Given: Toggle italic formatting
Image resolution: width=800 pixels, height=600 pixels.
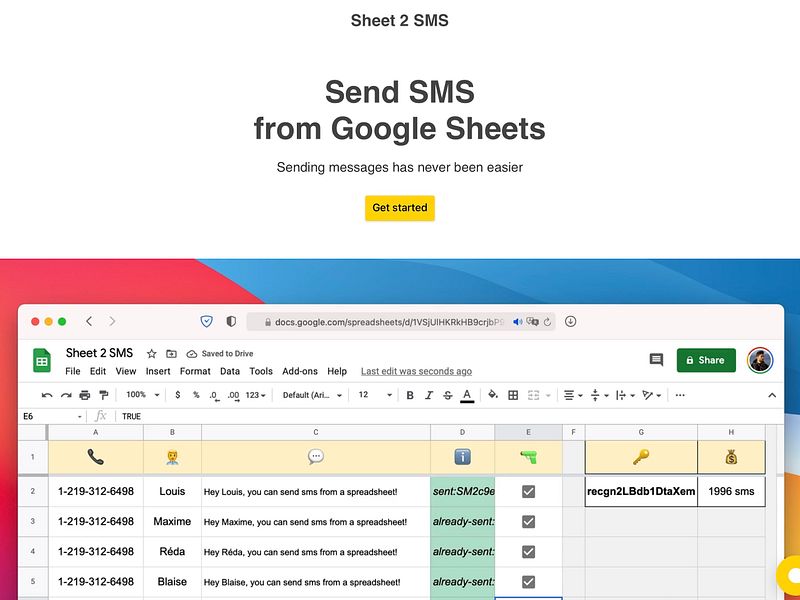Looking at the screenshot, I should point(429,395).
